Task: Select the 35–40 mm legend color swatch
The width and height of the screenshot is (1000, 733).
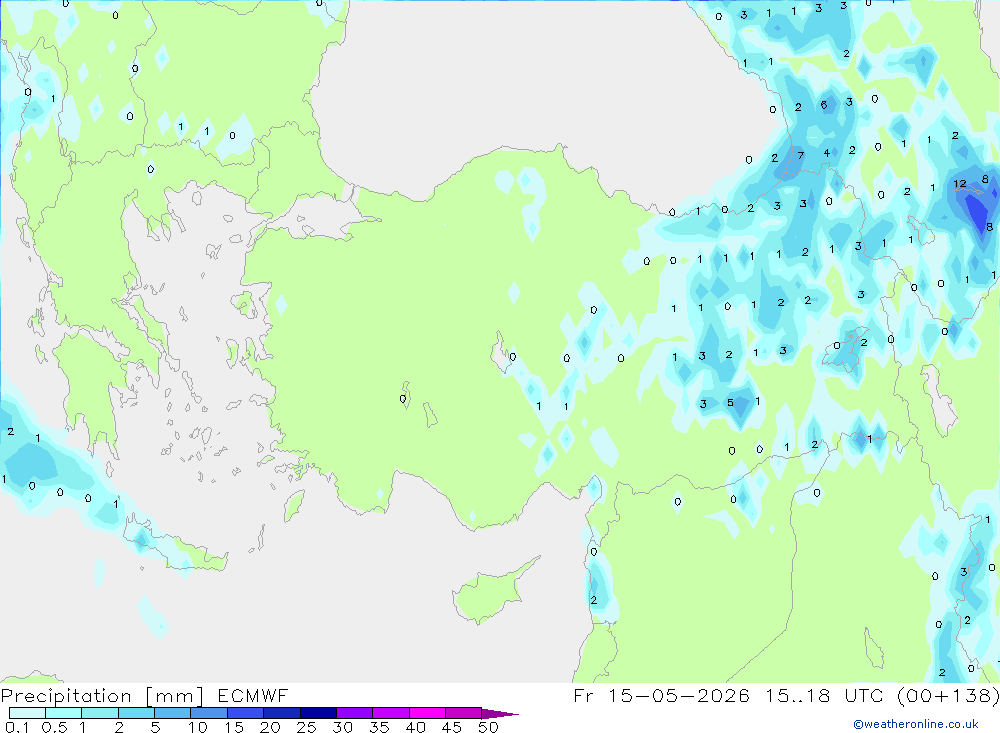Action: pyautogui.click(x=391, y=713)
